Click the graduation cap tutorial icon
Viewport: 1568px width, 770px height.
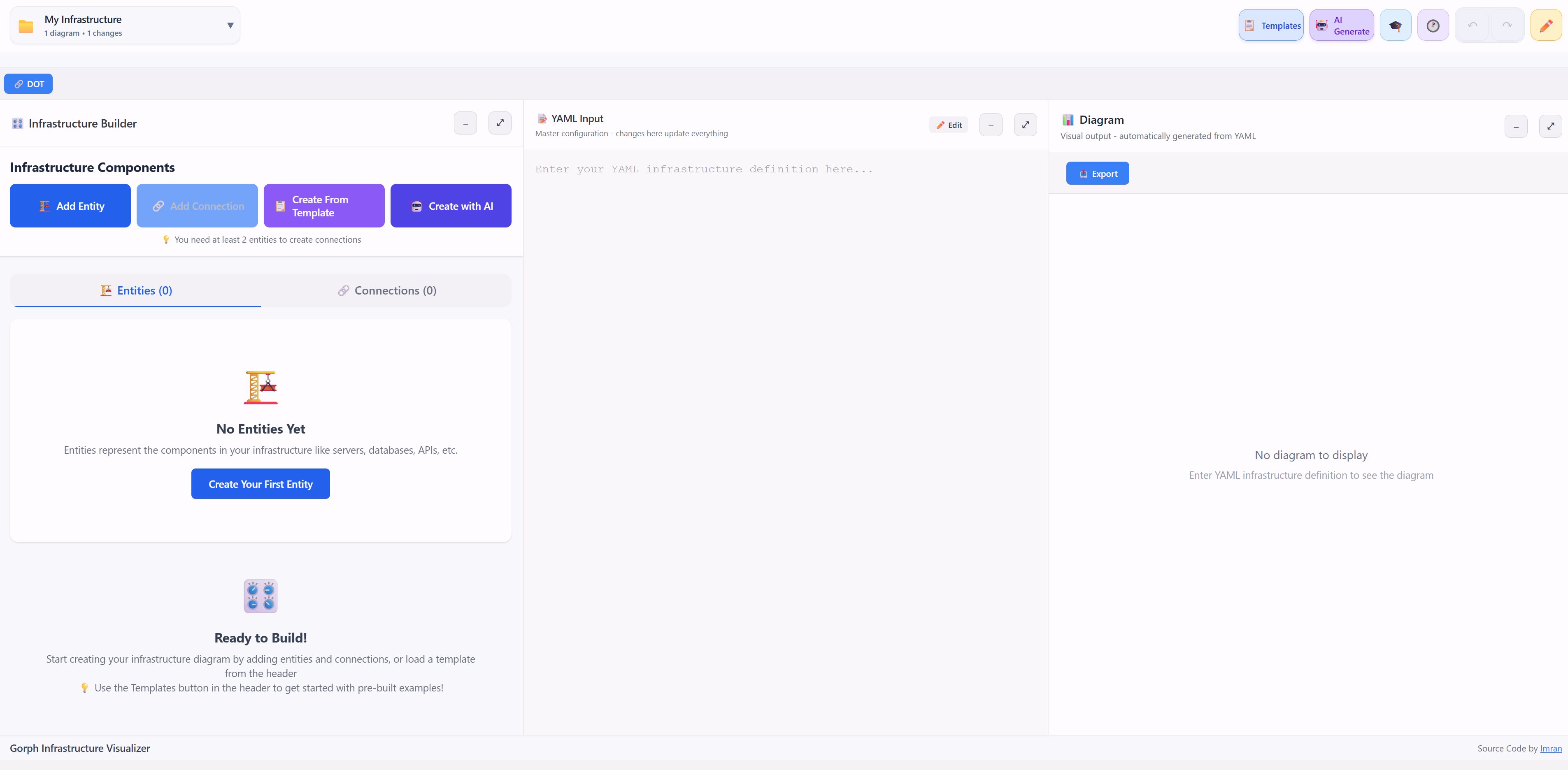click(1395, 26)
